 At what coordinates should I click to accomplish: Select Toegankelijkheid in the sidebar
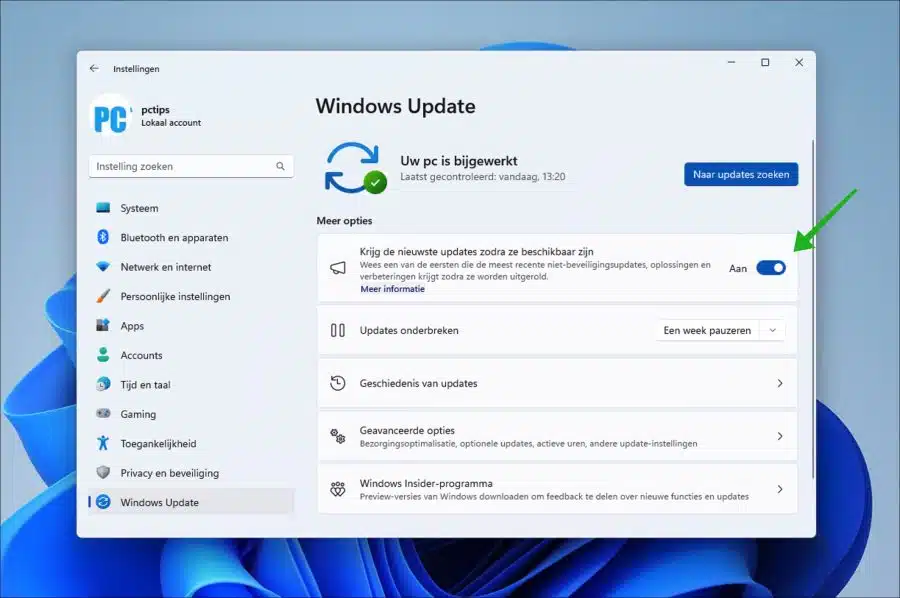click(191, 443)
